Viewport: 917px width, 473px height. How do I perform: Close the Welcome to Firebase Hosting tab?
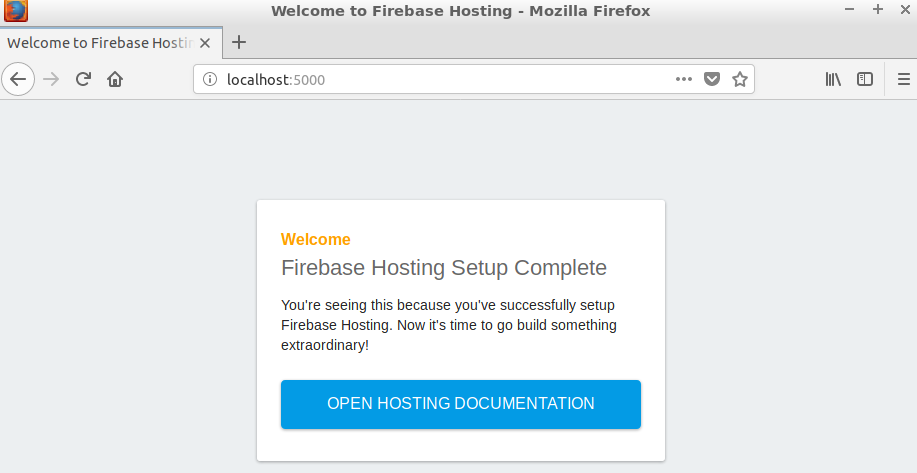click(x=205, y=43)
